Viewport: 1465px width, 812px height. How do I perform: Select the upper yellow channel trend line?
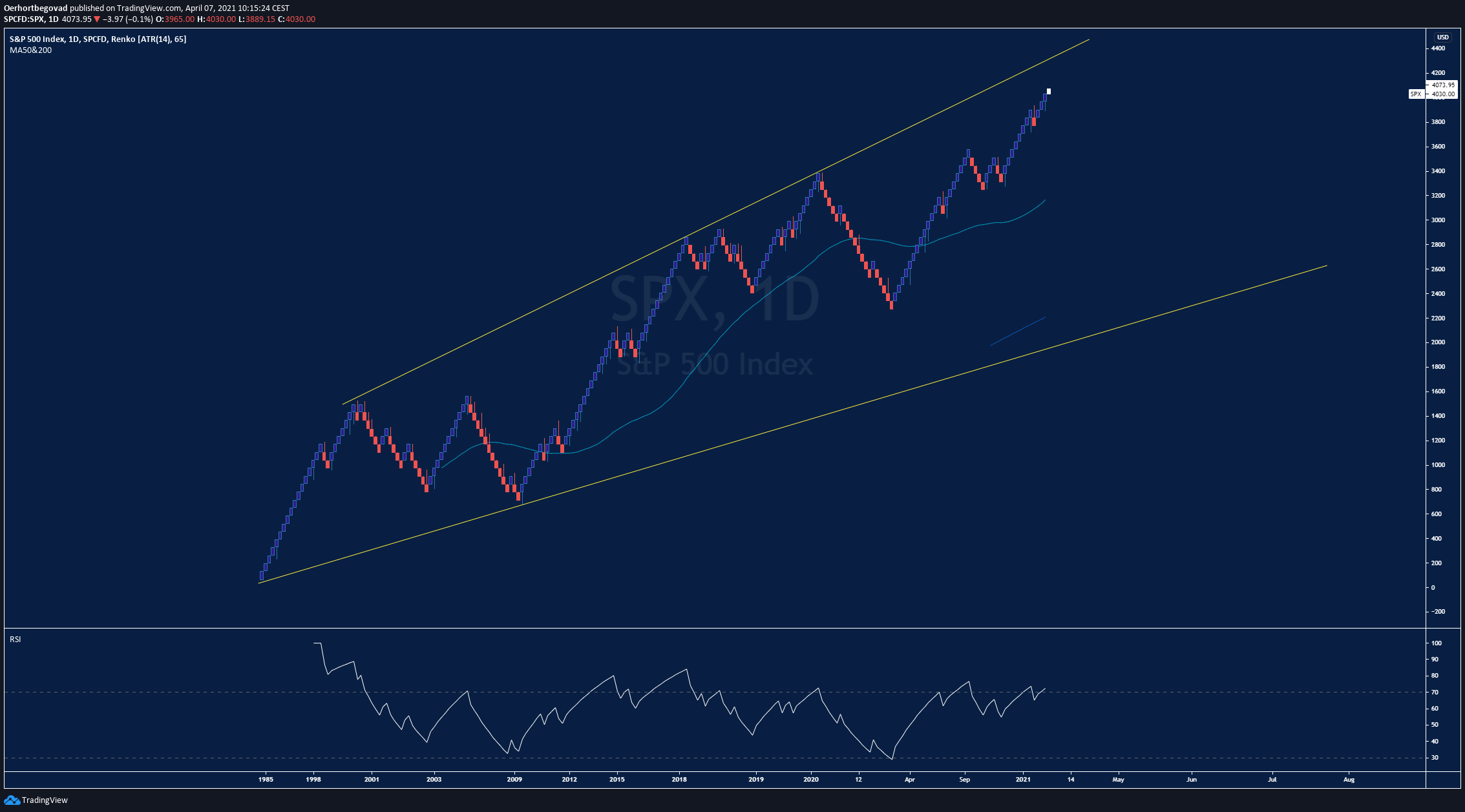pyautogui.click(x=716, y=222)
